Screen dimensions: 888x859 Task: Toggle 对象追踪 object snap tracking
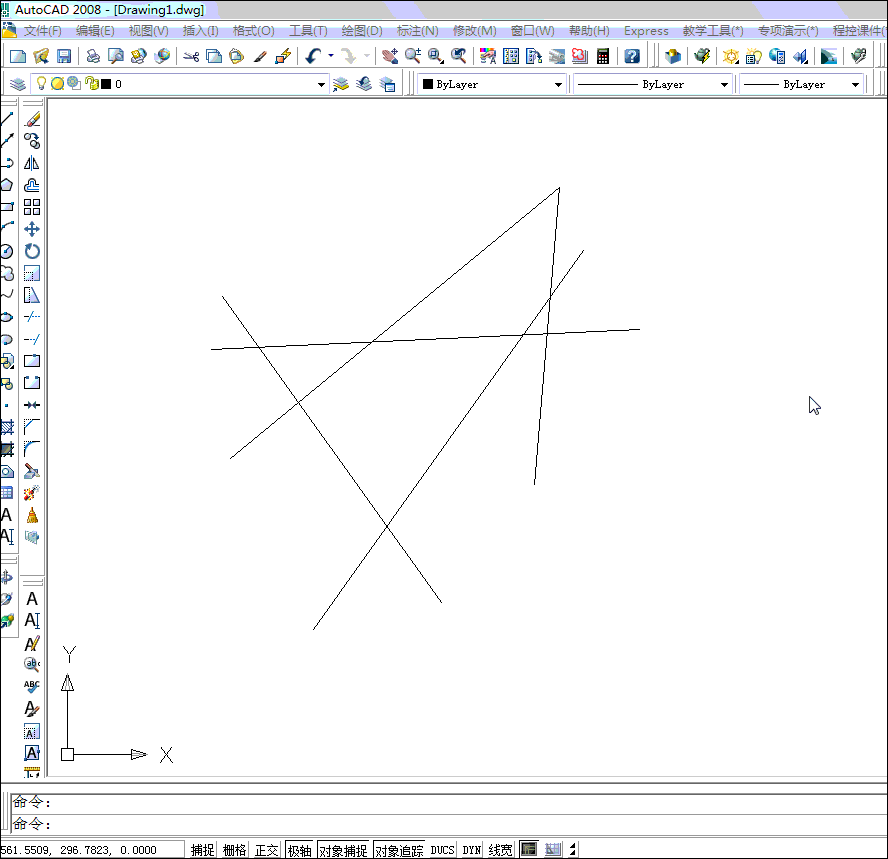(x=399, y=850)
